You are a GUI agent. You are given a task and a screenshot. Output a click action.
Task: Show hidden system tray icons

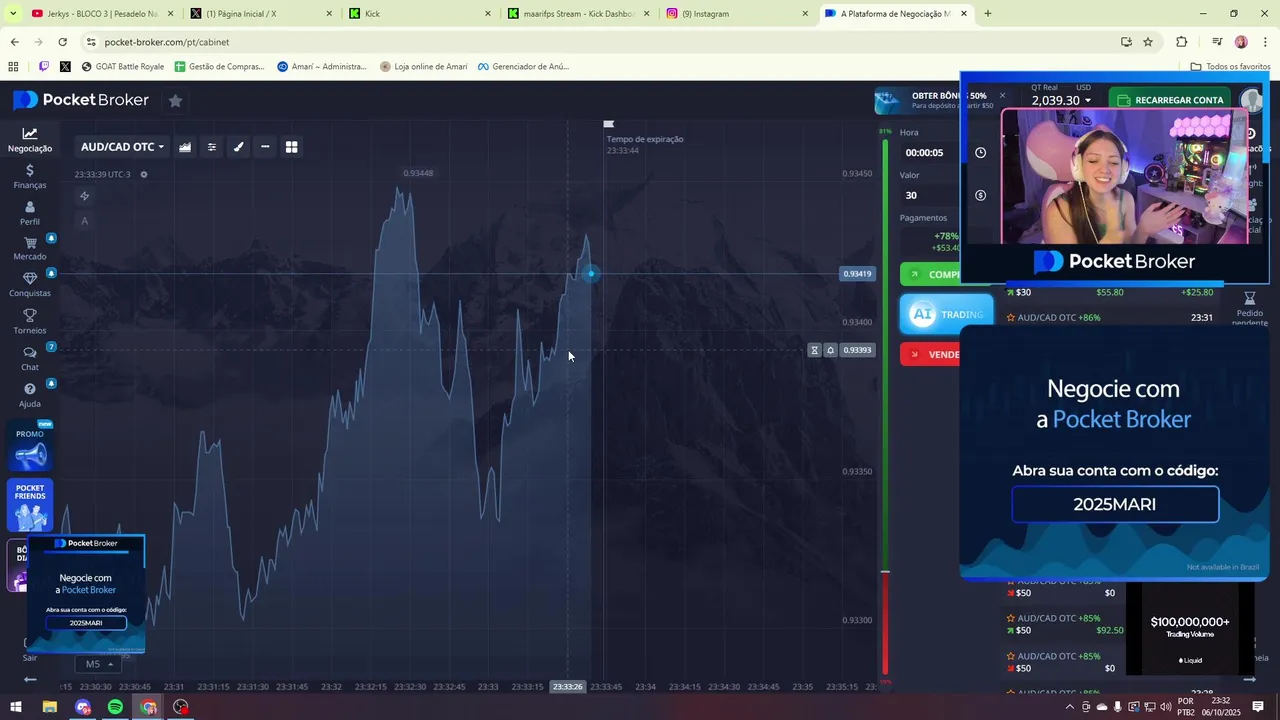pos(1070,707)
